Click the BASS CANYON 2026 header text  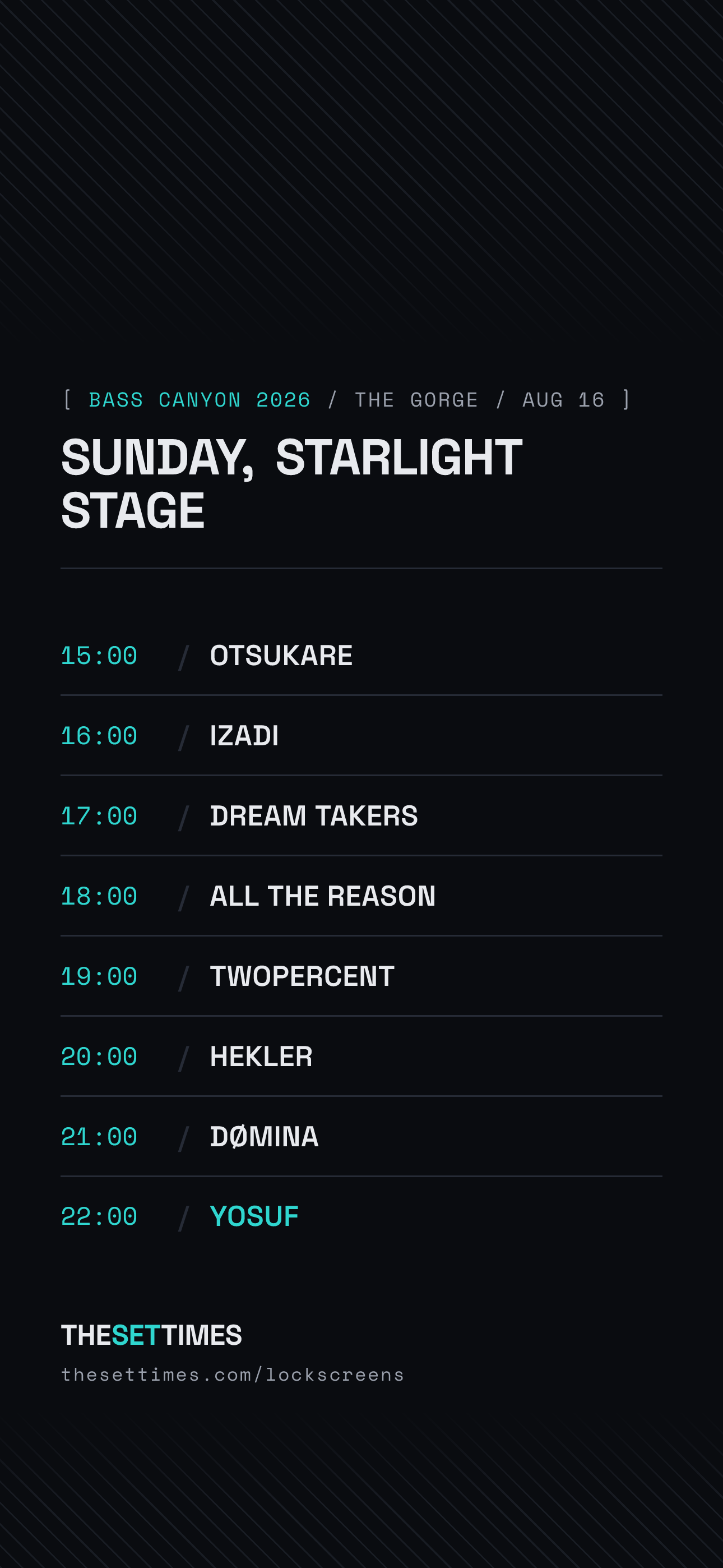click(200, 400)
